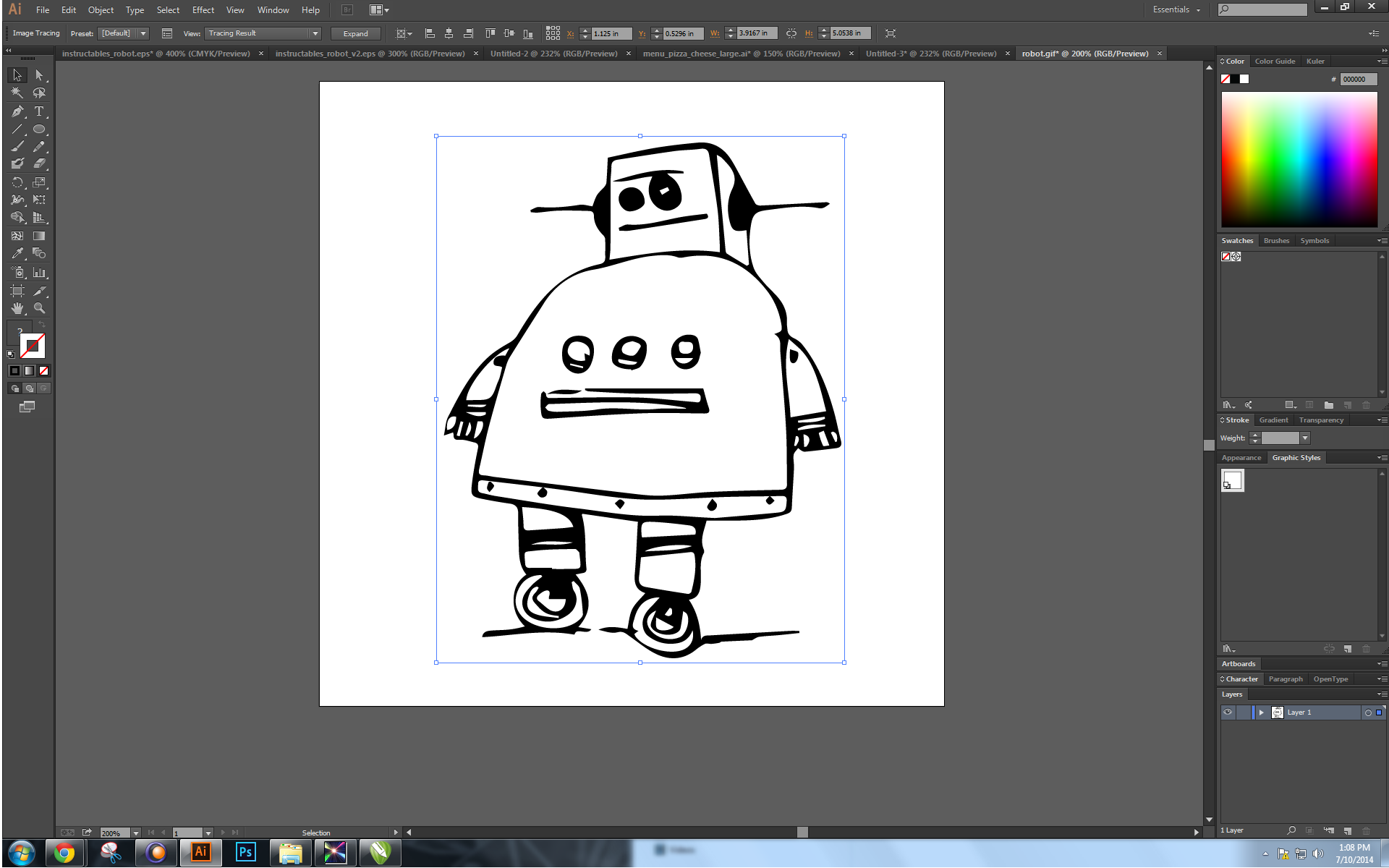Reset to default fill and stroke
Viewport: 1389px width, 868px height.
[11, 354]
